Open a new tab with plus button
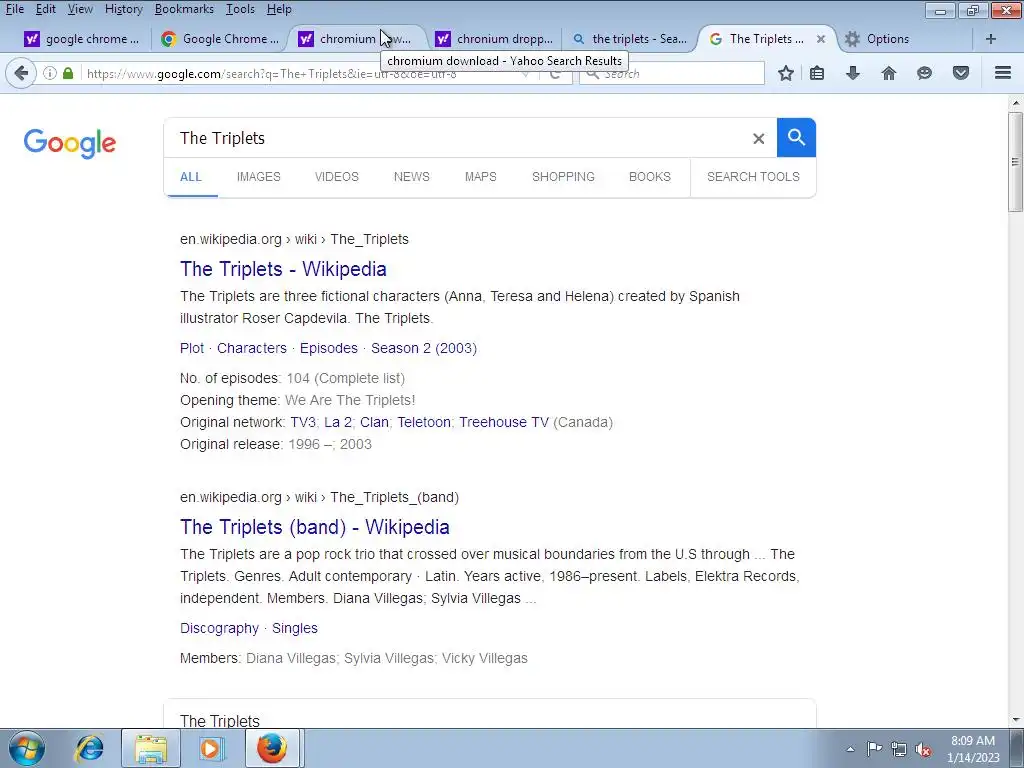The image size is (1024, 768). [x=991, y=39]
